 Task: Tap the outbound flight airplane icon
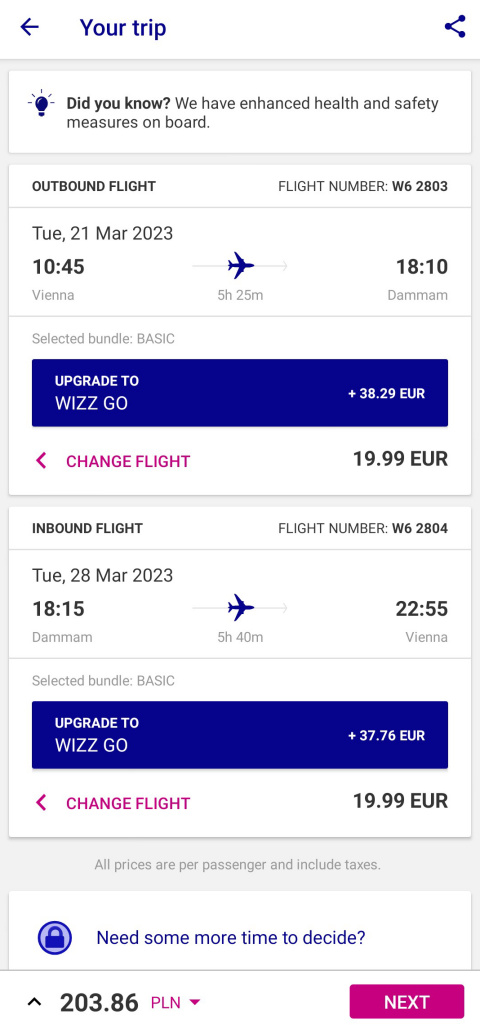point(241,266)
